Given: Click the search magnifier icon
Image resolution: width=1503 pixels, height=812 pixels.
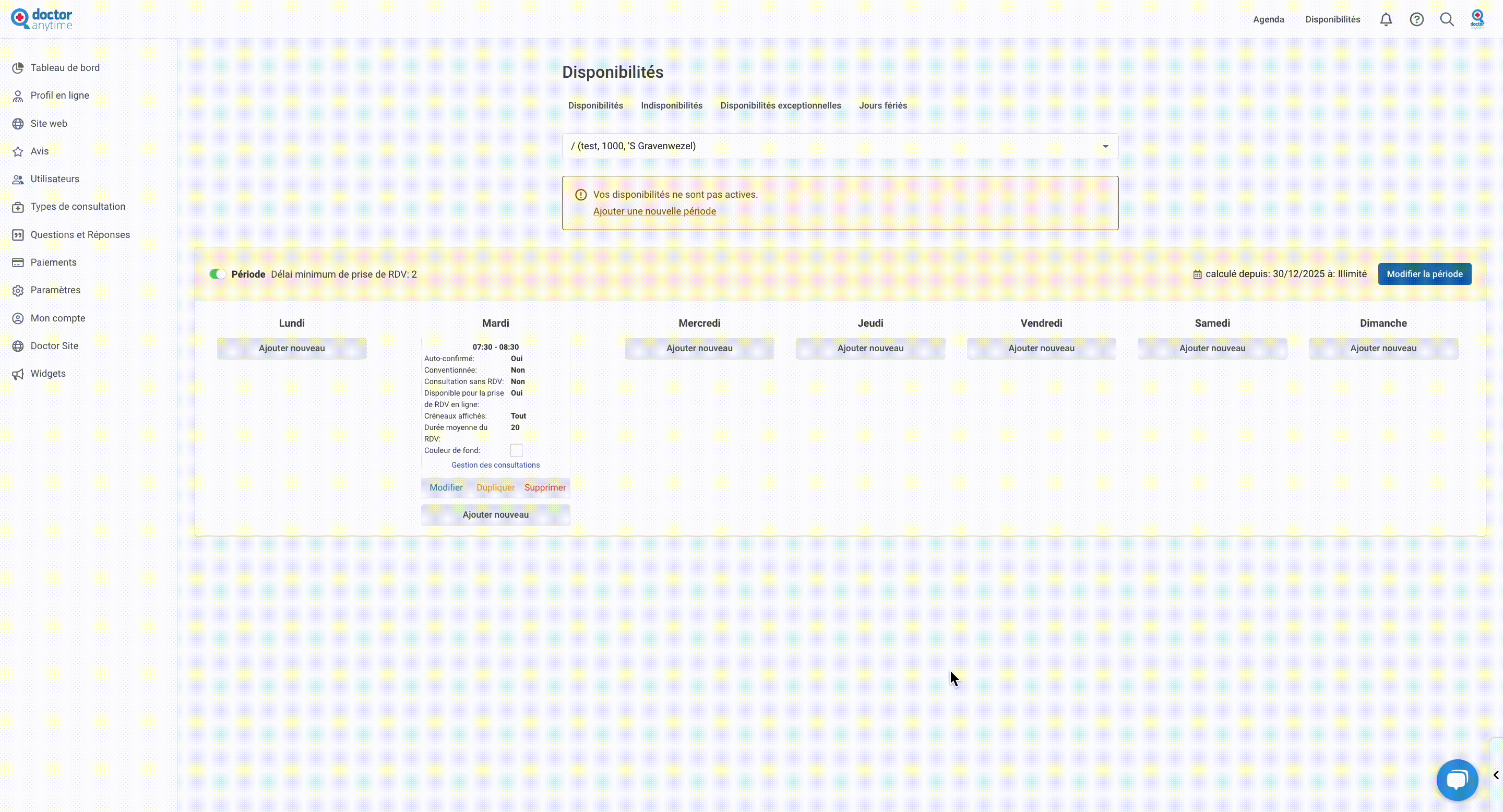Looking at the screenshot, I should [x=1447, y=19].
